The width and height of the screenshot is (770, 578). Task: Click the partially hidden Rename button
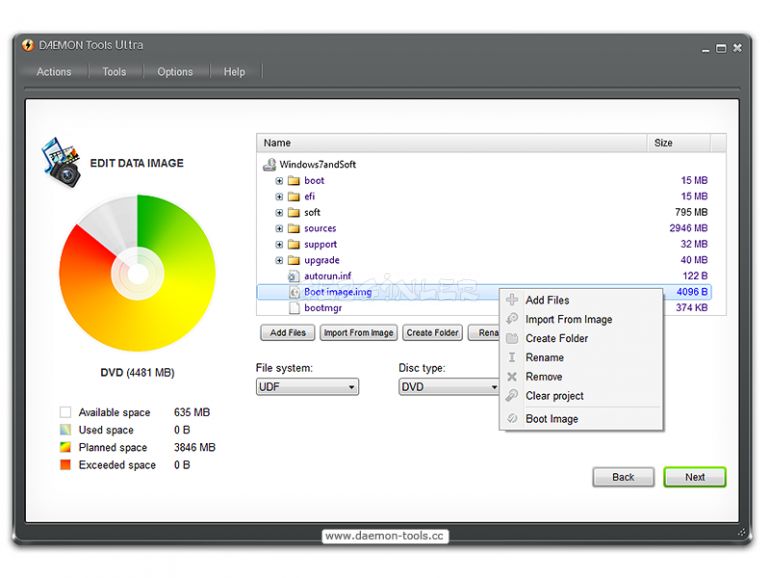[484, 332]
